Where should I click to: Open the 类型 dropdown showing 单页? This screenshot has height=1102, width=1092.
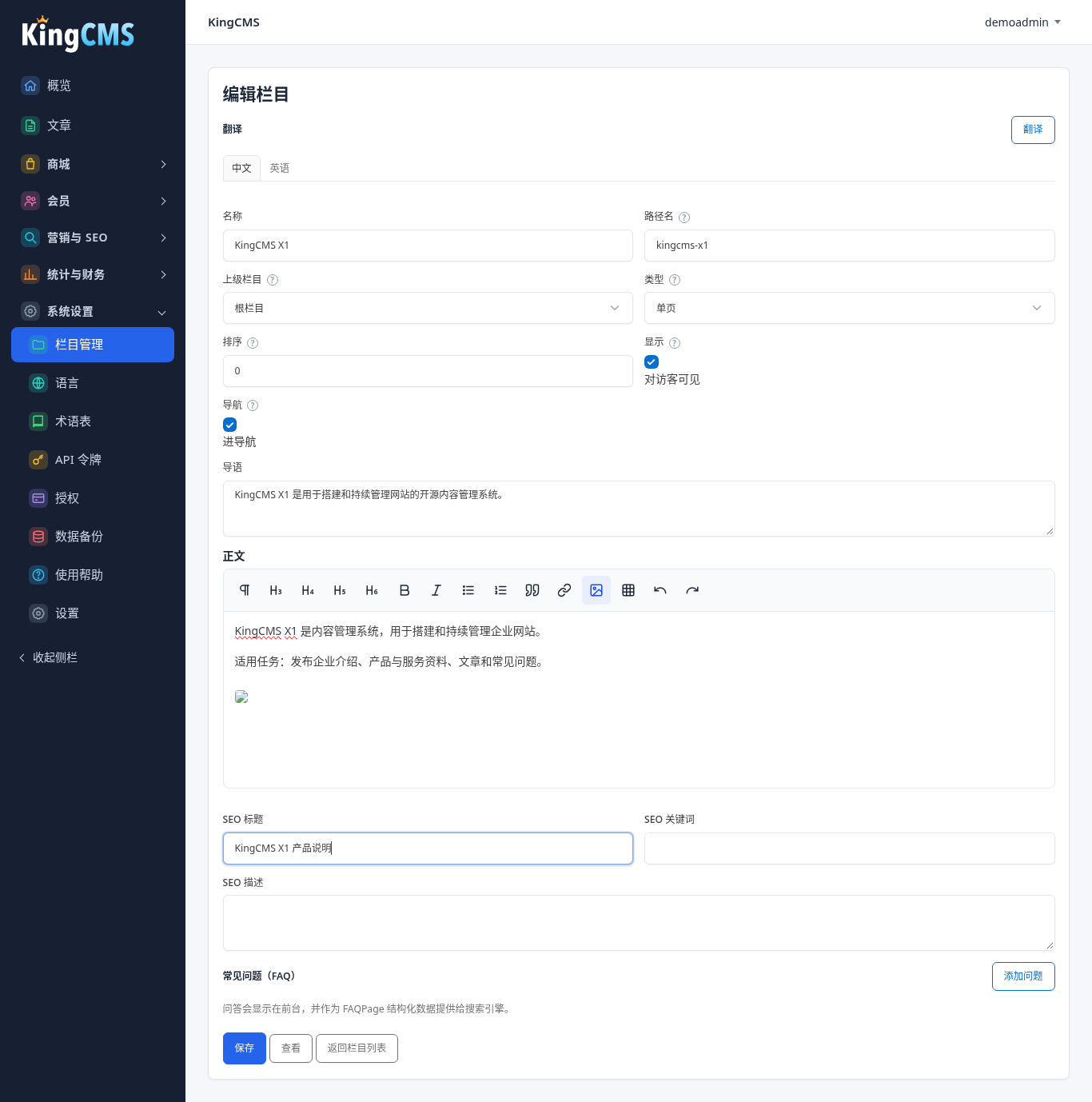point(849,308)
